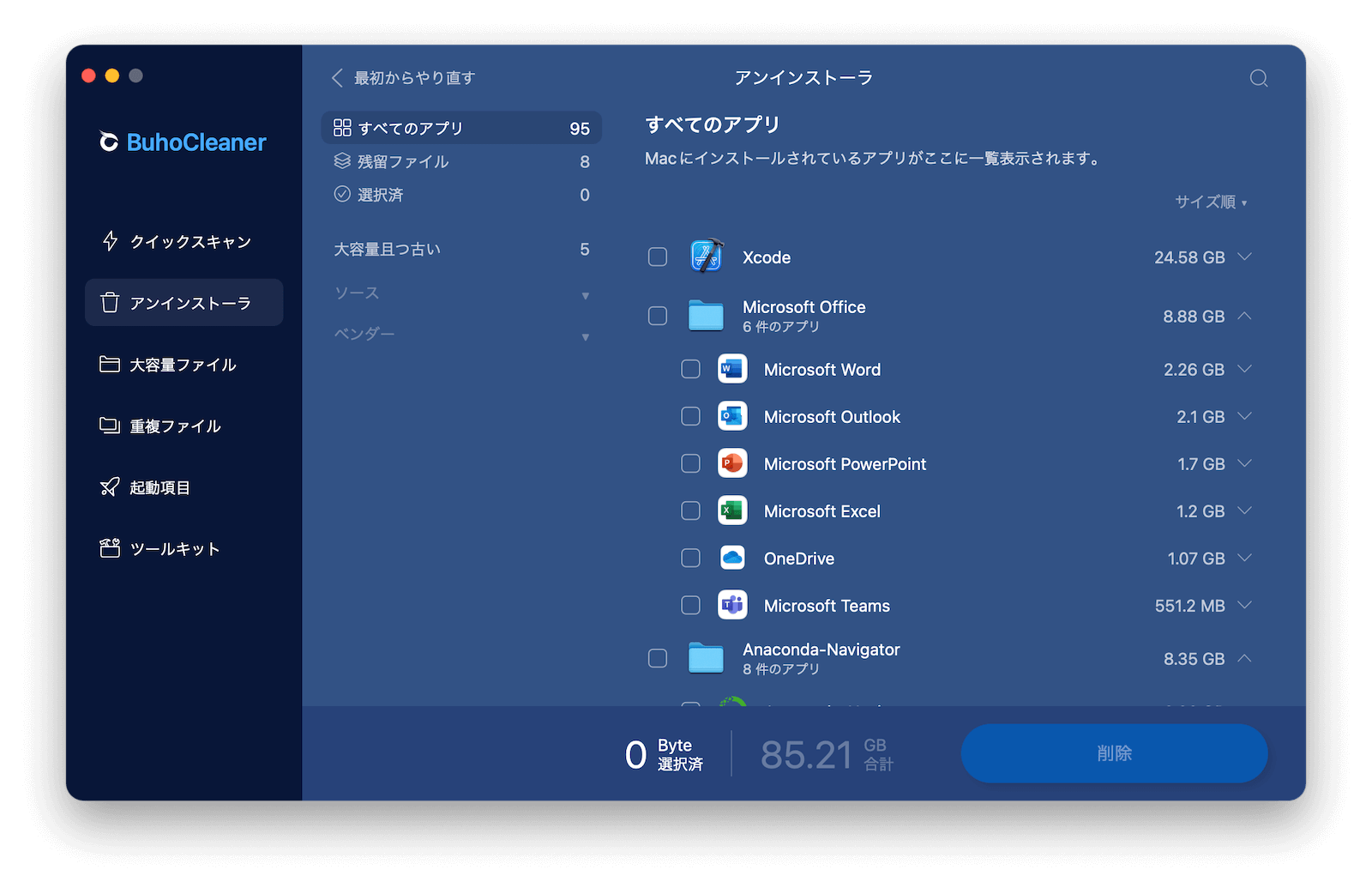1372x888 pixels.
Task: Click the Microsoft Office 8.88 GB size
Action: click(1194, 317)
